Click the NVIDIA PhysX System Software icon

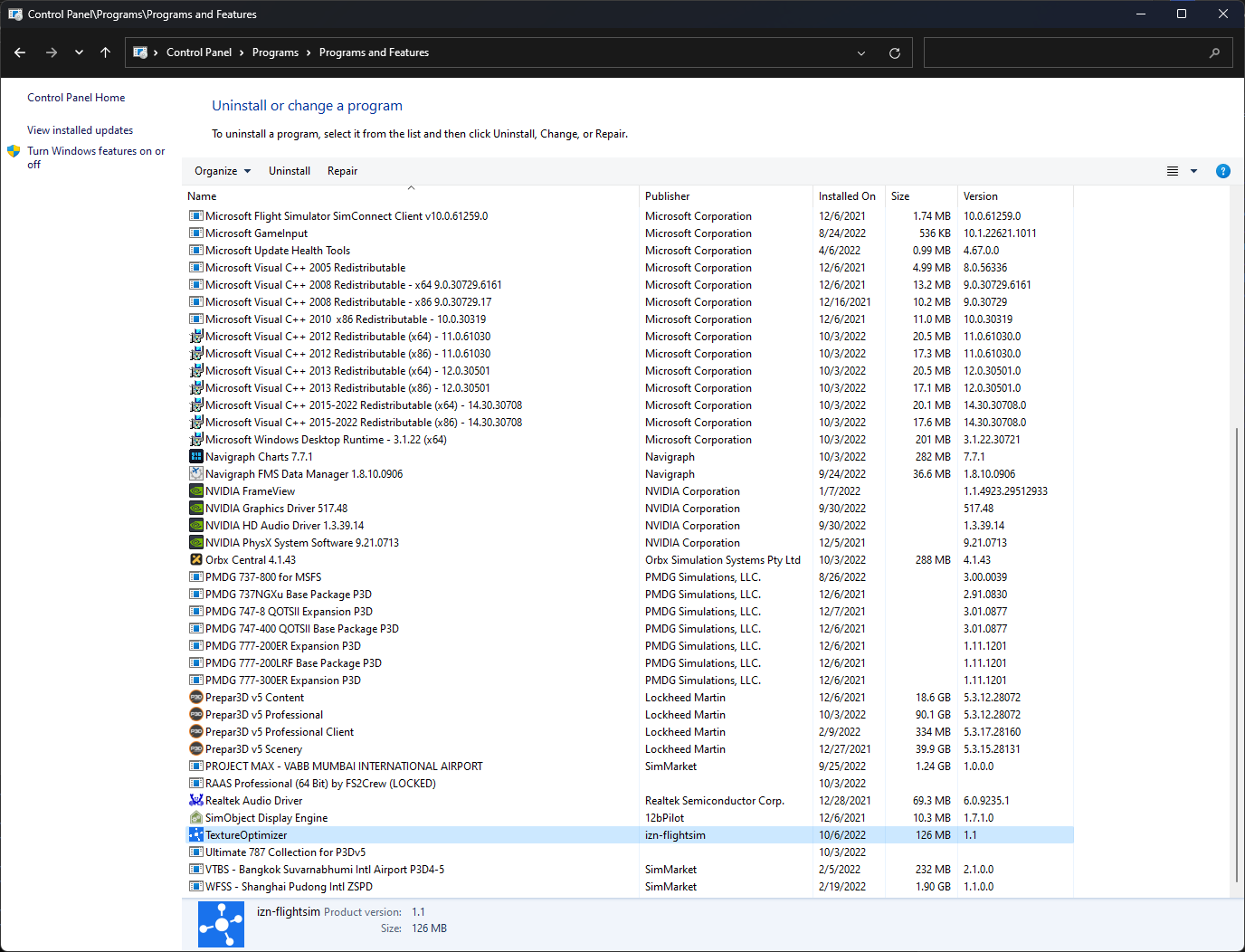point(195,543)
